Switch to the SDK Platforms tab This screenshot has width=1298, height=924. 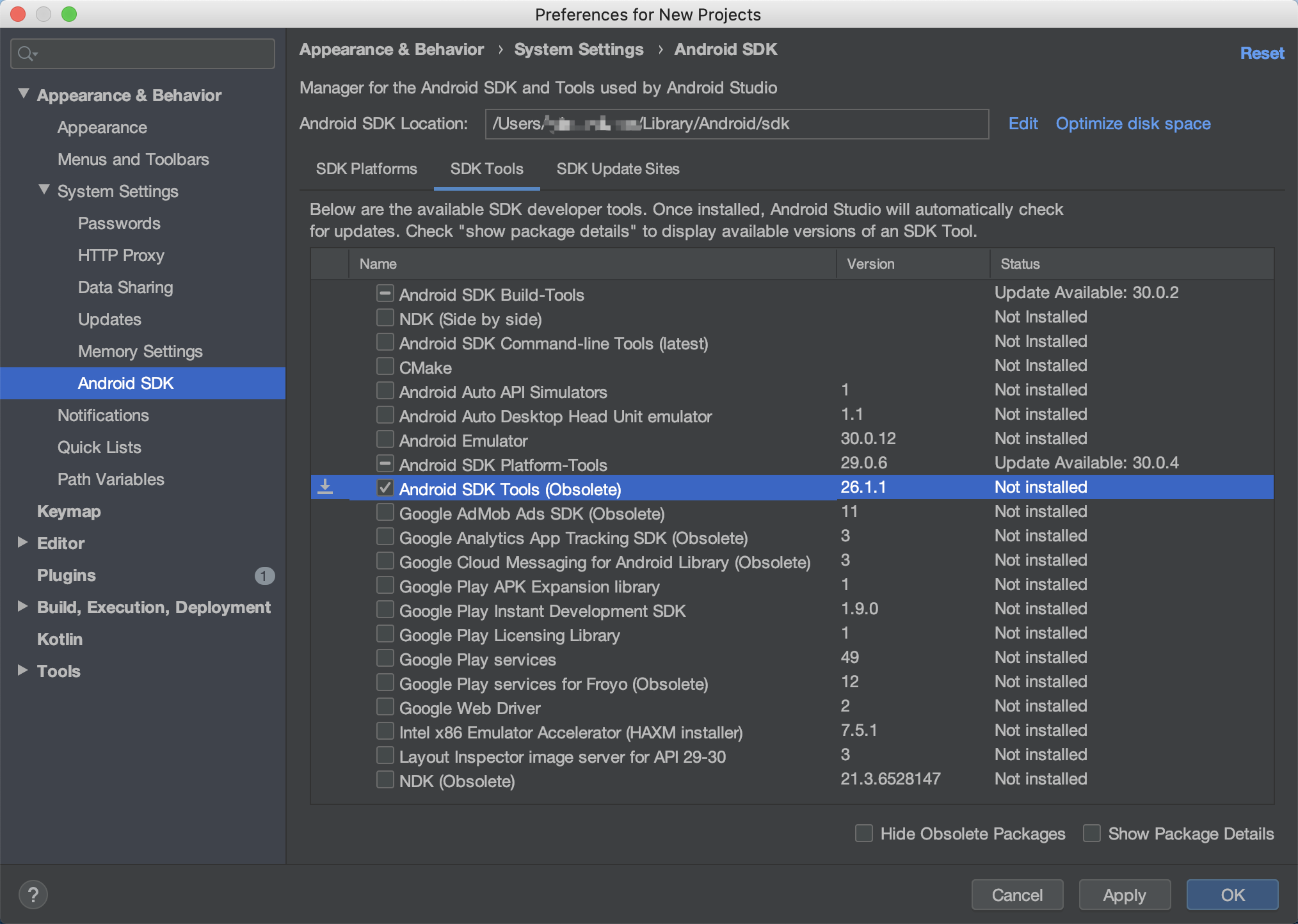coord(366,169)
